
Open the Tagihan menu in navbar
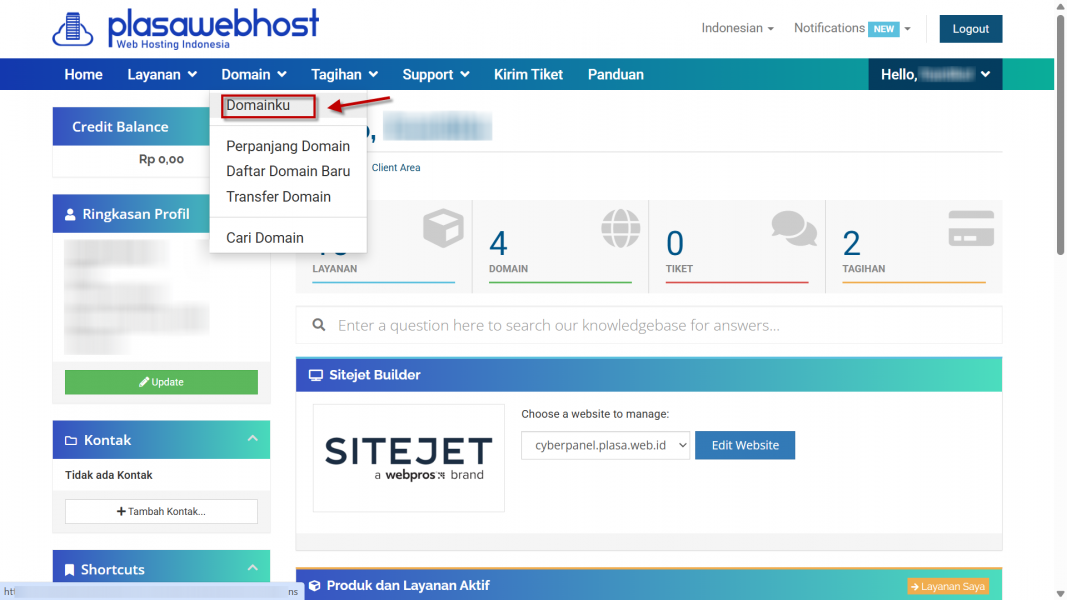[x=344, y=74]
